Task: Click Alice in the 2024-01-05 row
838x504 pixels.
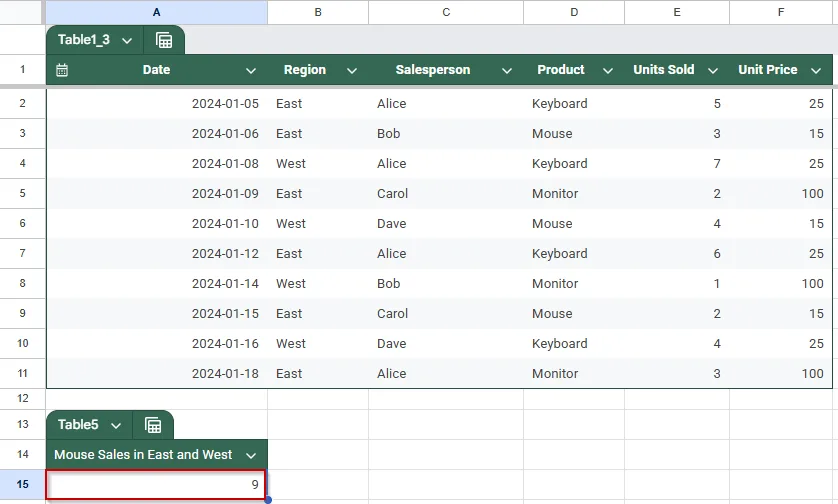Action: tap(391, 104)
